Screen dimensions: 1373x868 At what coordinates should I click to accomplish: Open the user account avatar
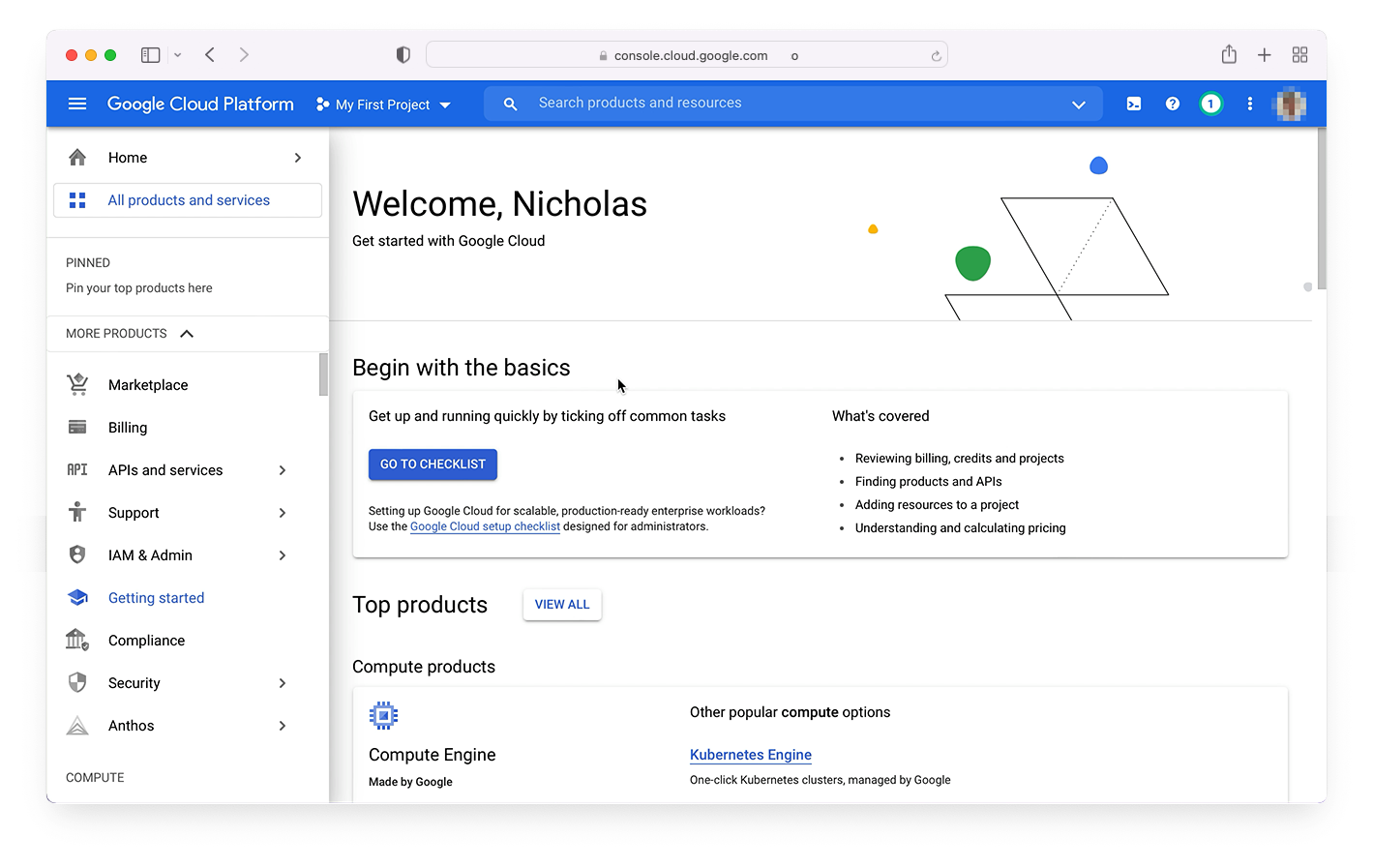1291,104
